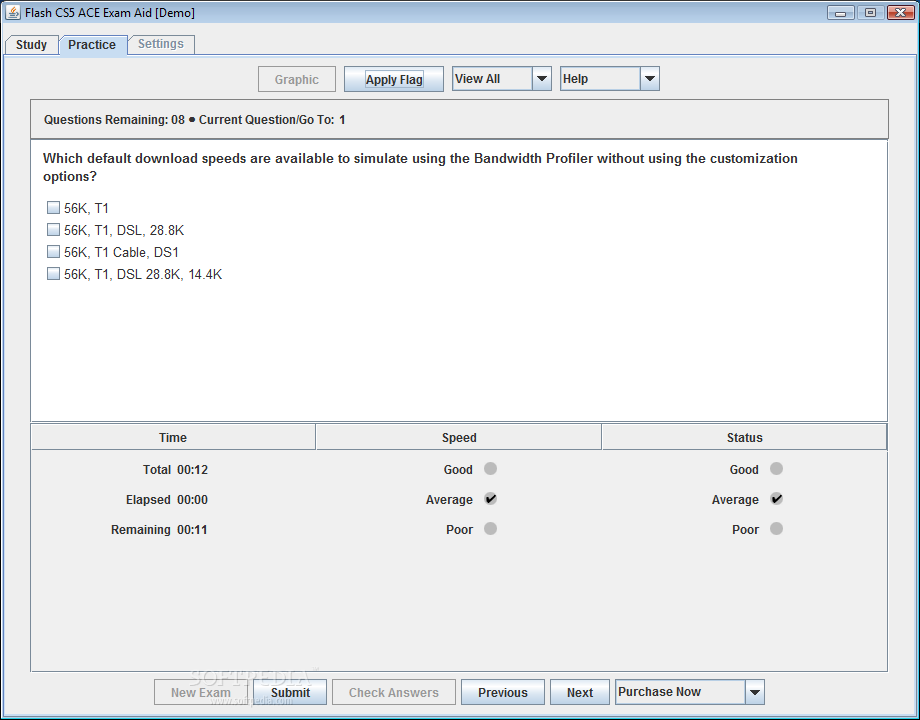Click the Status column header
Screen dimensions: 920x720
point(745,437)
